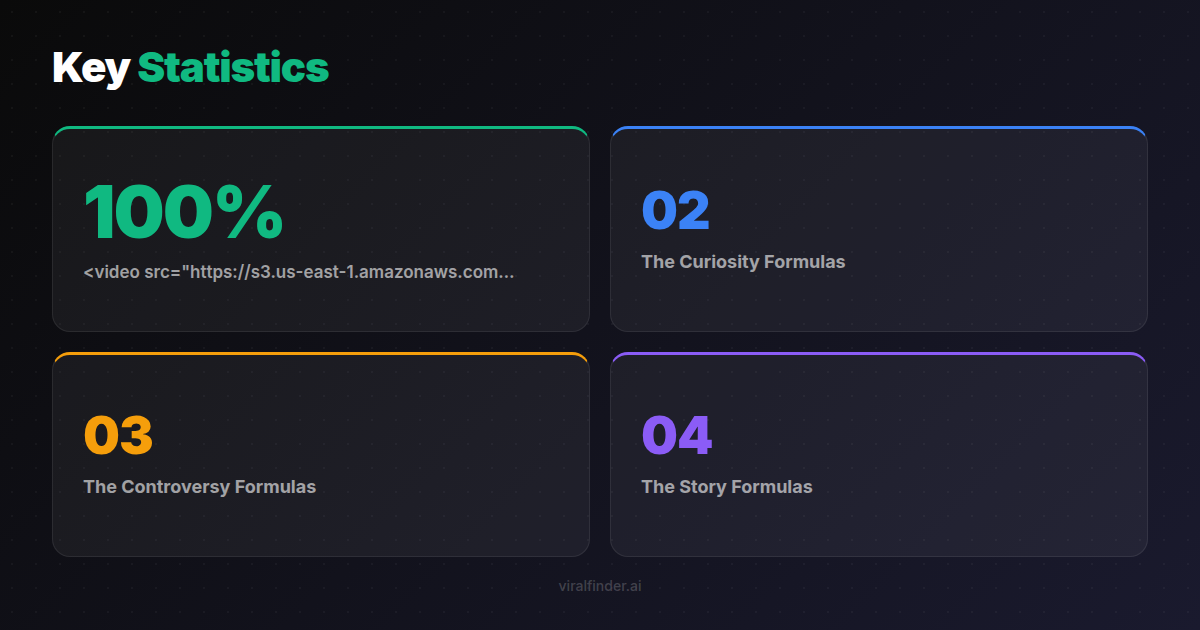Click the blue top border of the Curiosity card

[x=878, y=128]
